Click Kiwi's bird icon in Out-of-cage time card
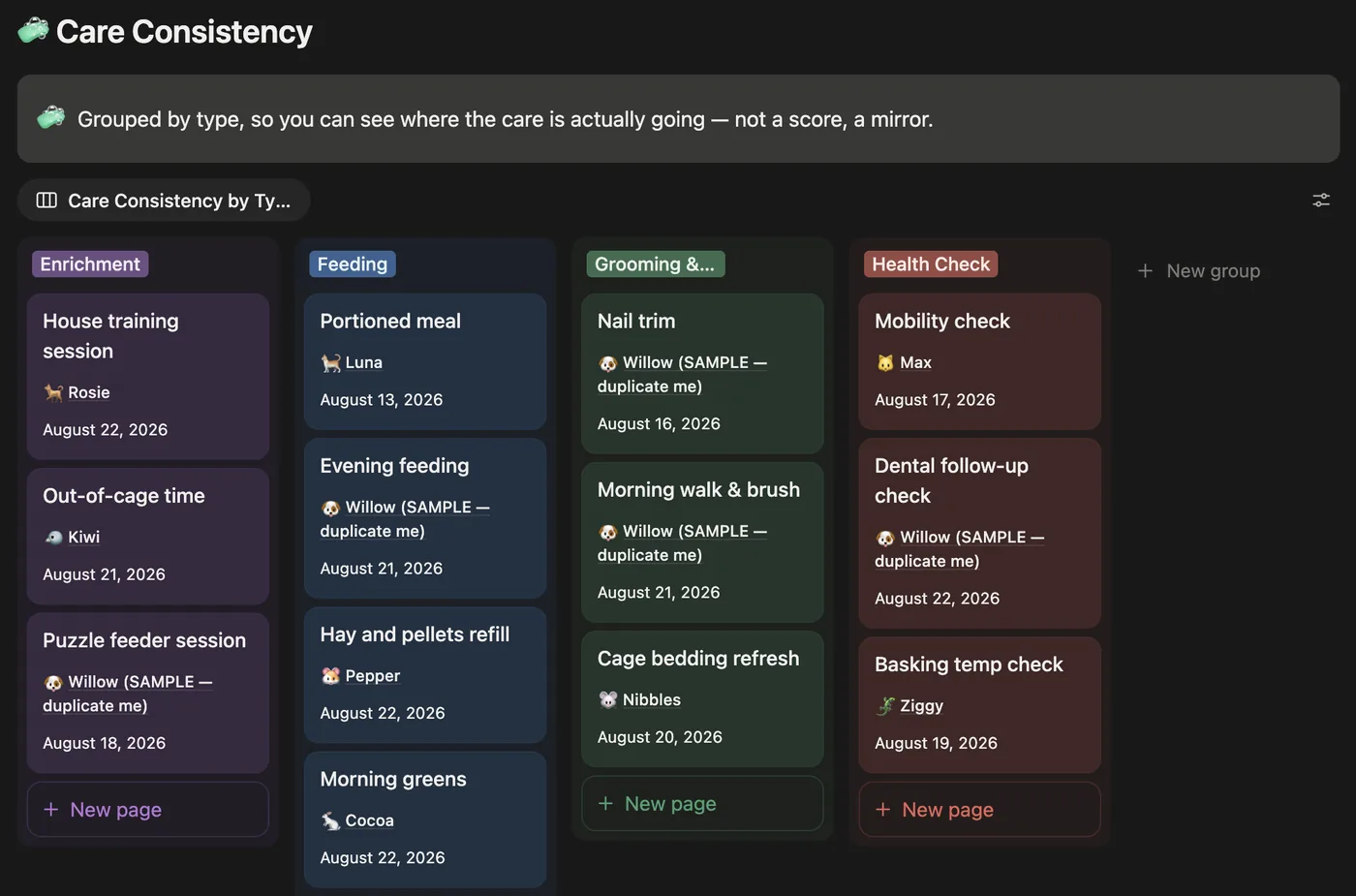 point(53,537)
